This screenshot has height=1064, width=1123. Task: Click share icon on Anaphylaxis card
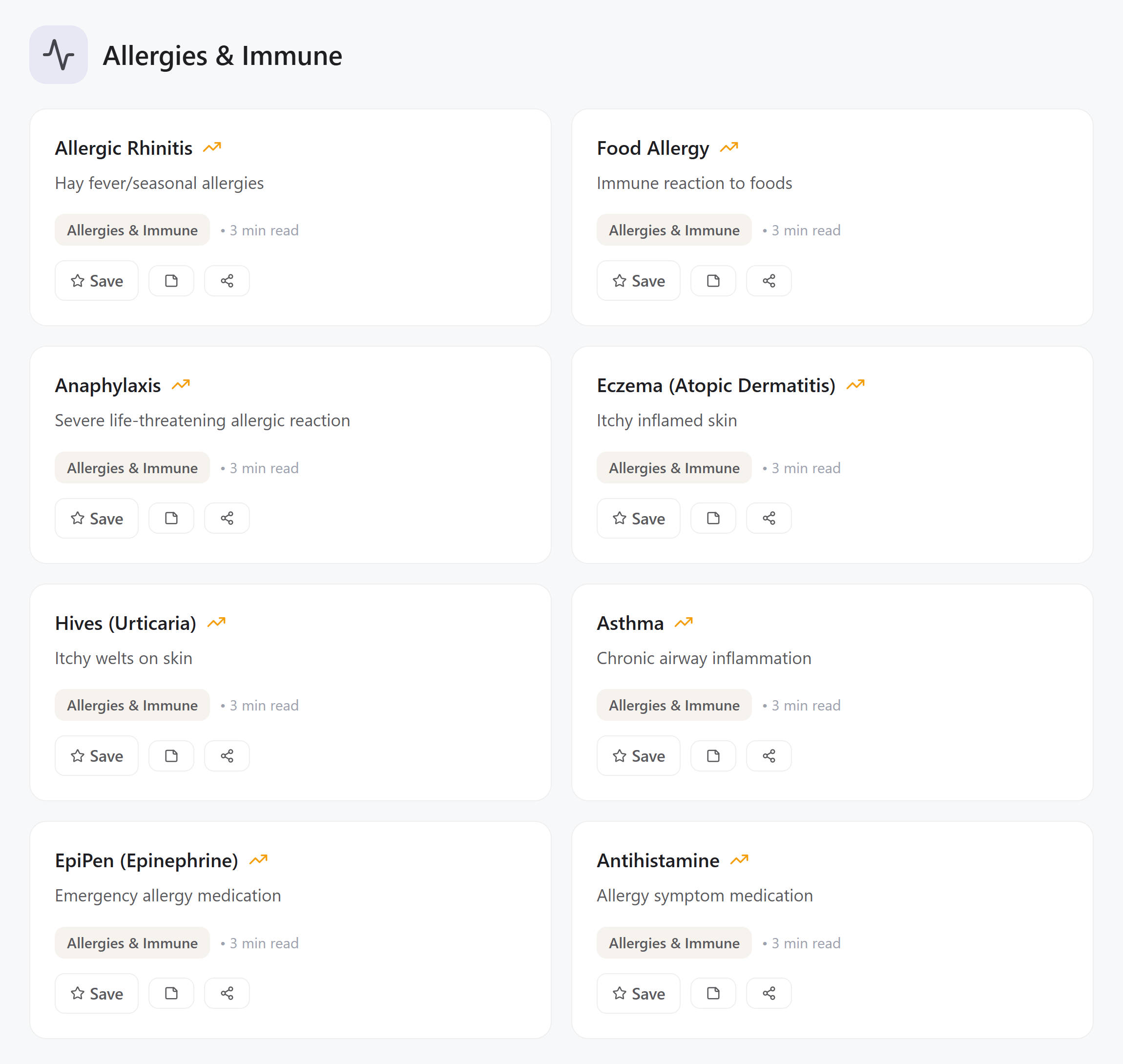tap(227, 519)
